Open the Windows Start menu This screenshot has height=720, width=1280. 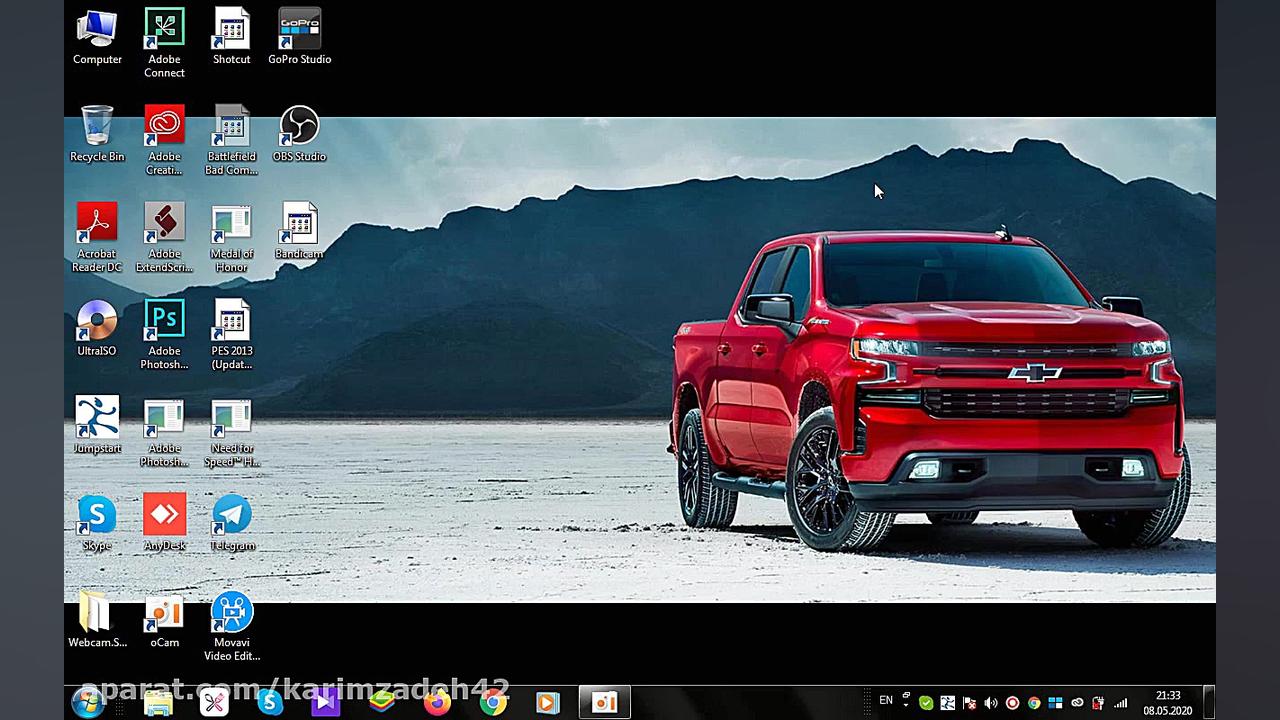[x=88, y=703]
